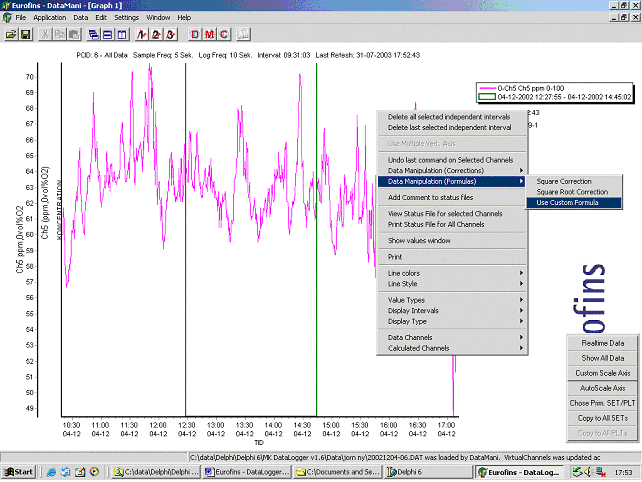The width and height of the screenshot is (642, 482).
Task: Select Use Custom Formula in submenu
Action: tap(574, 203)
